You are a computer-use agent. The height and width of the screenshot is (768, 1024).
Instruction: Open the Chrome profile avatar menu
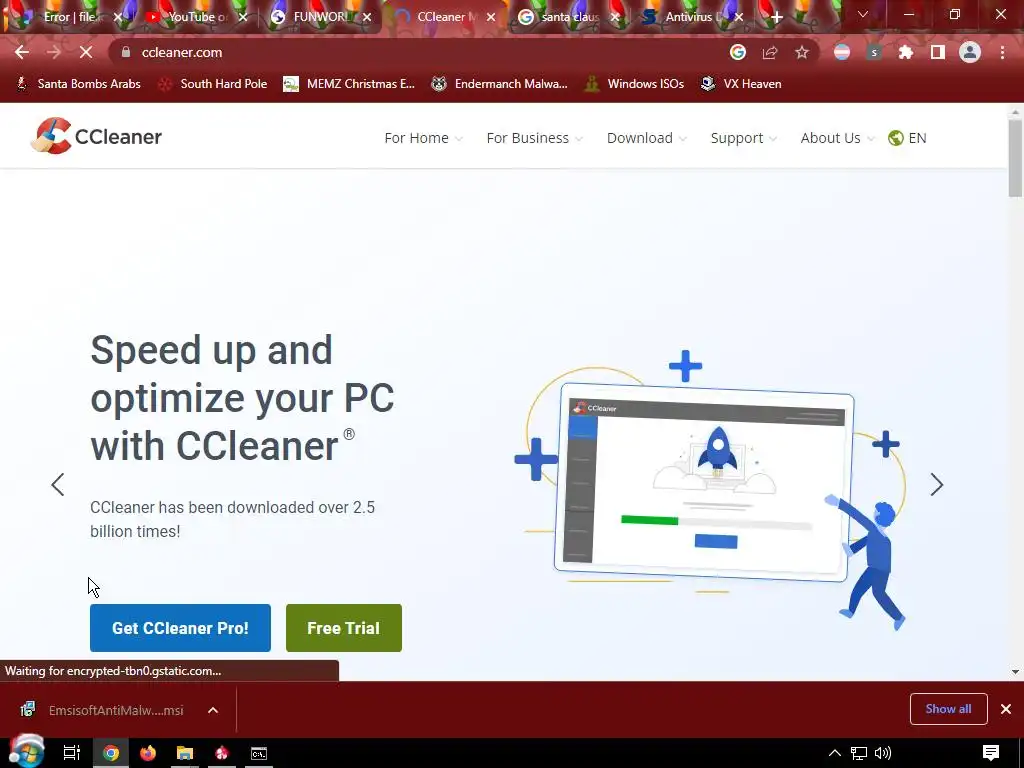pos(970,52)
